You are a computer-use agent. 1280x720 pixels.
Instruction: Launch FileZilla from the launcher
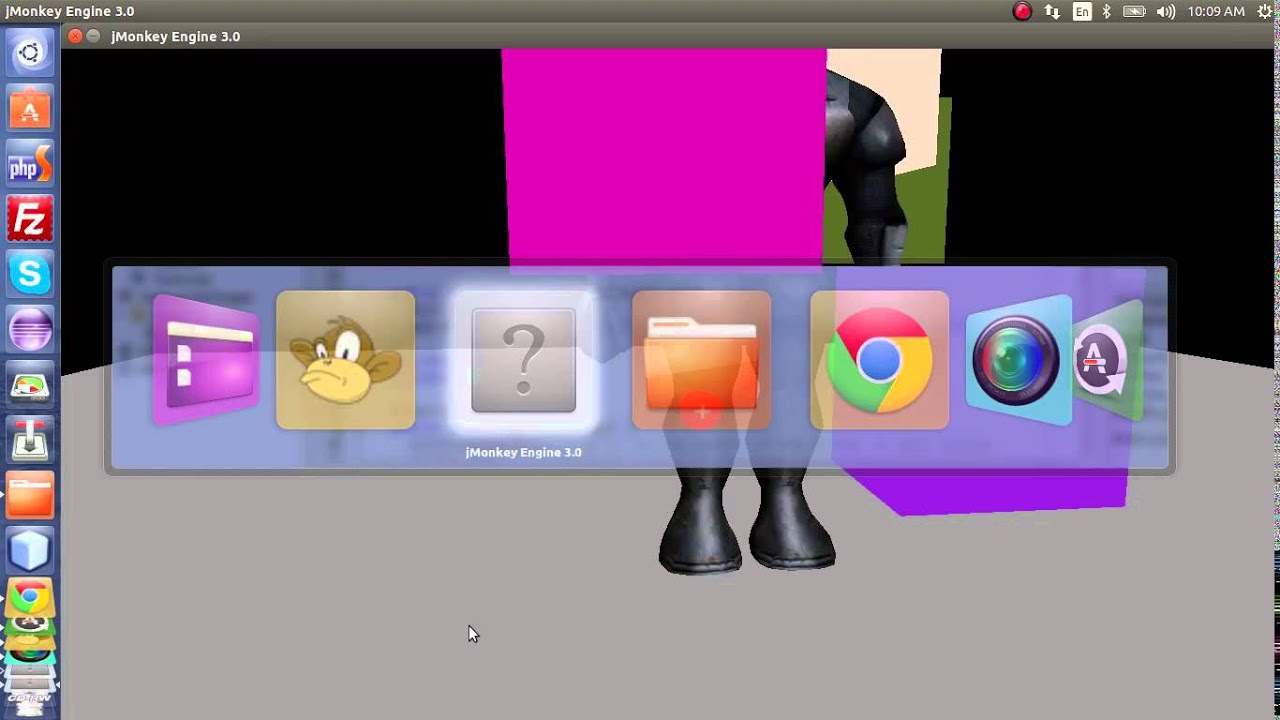coord(30,218)
